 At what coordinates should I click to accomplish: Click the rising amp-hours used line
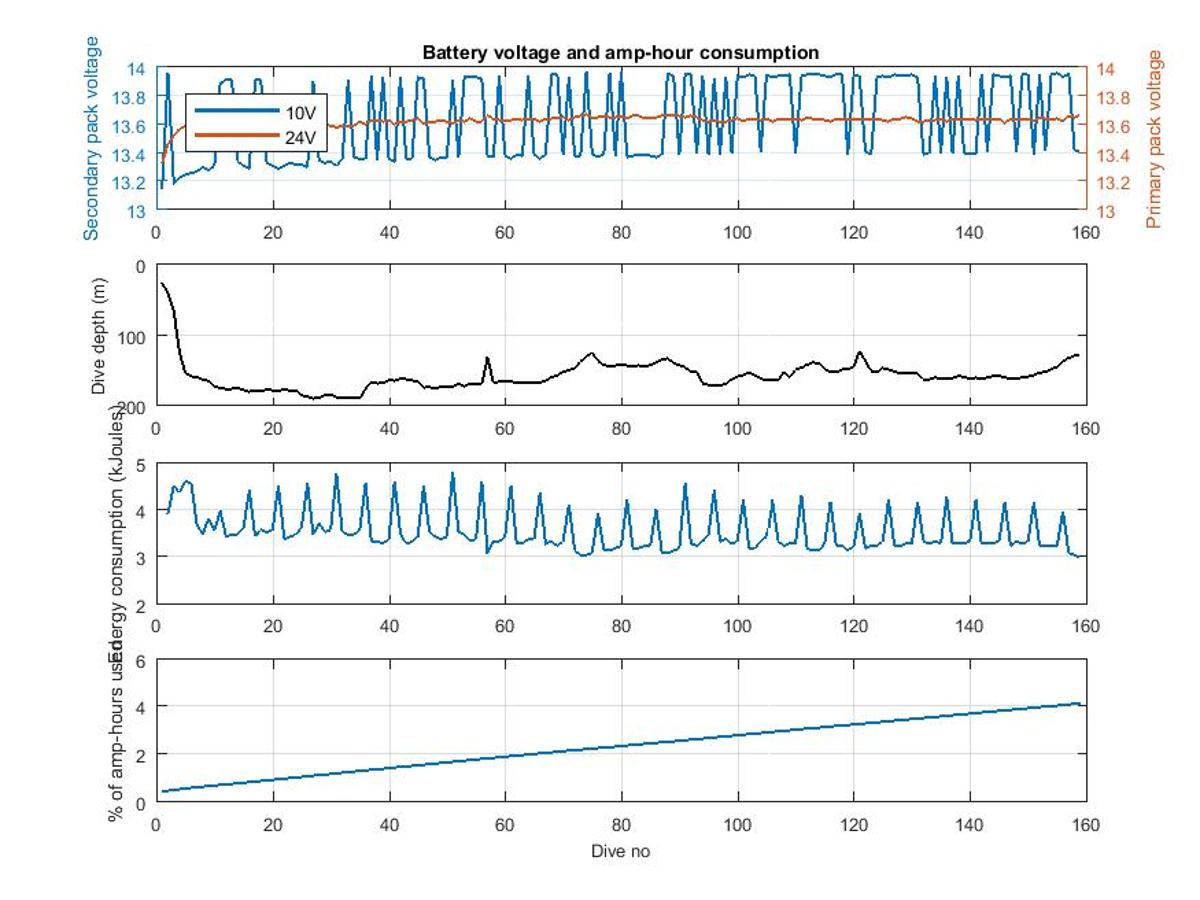(620, 747)
